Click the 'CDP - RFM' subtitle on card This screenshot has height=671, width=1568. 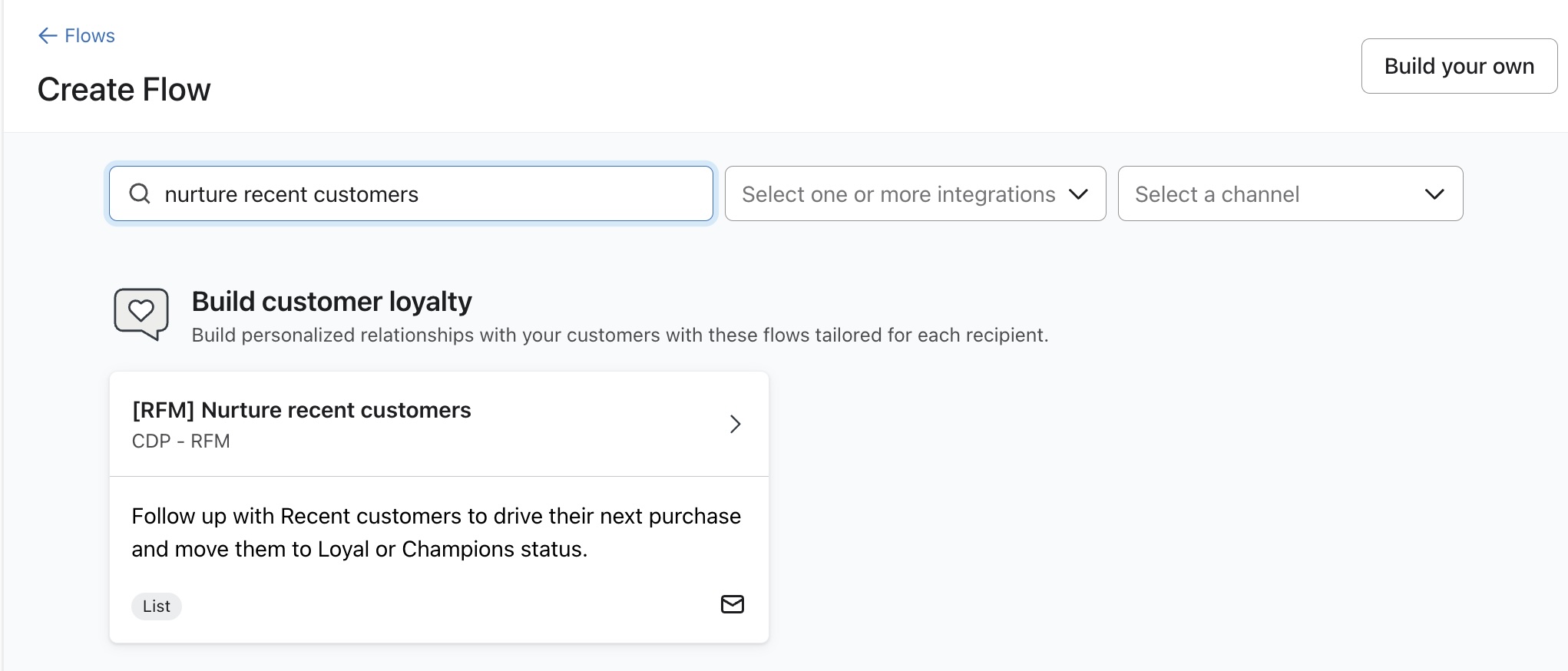[180, 441]
